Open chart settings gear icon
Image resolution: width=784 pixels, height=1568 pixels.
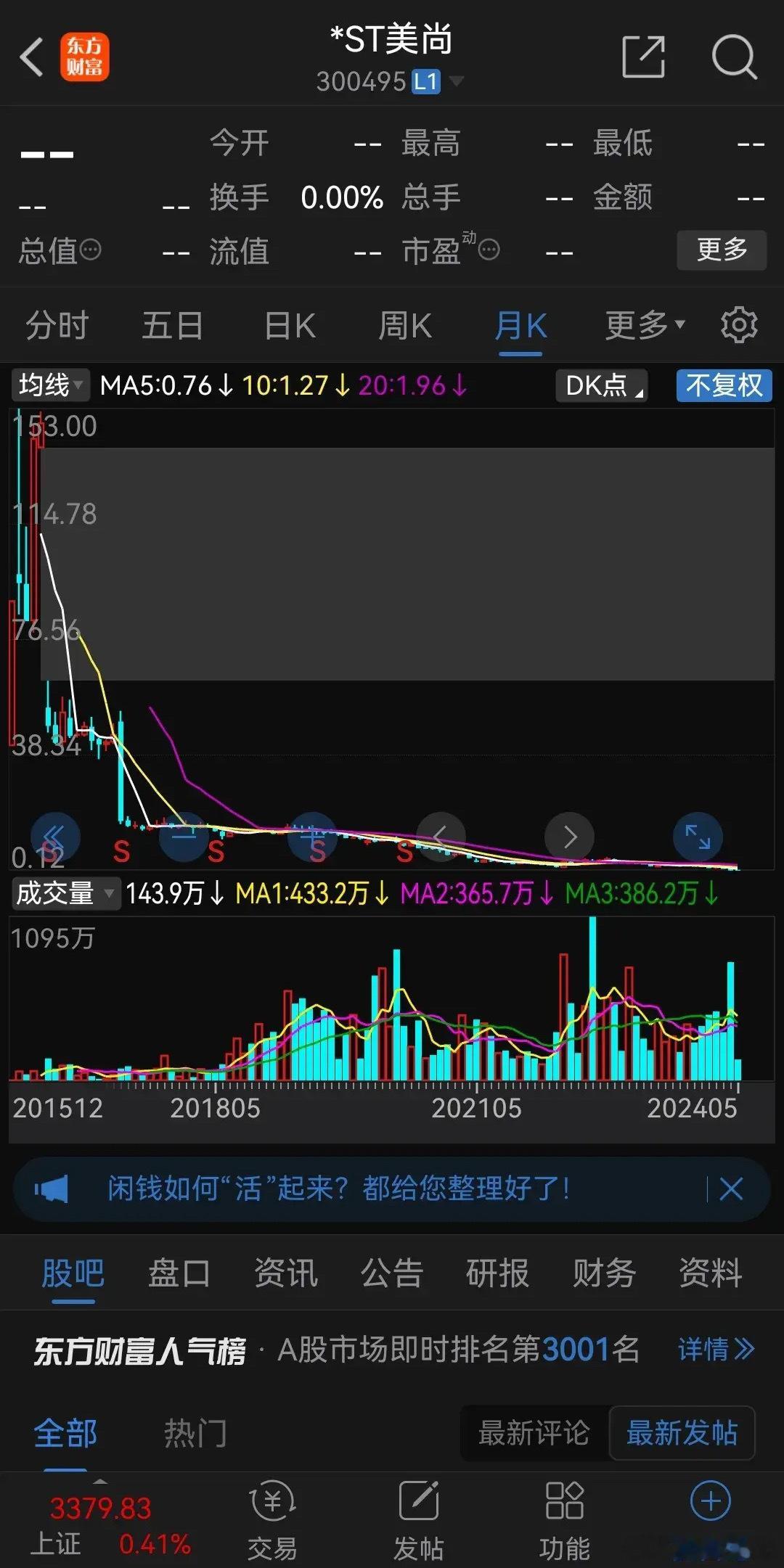[739, 324]
